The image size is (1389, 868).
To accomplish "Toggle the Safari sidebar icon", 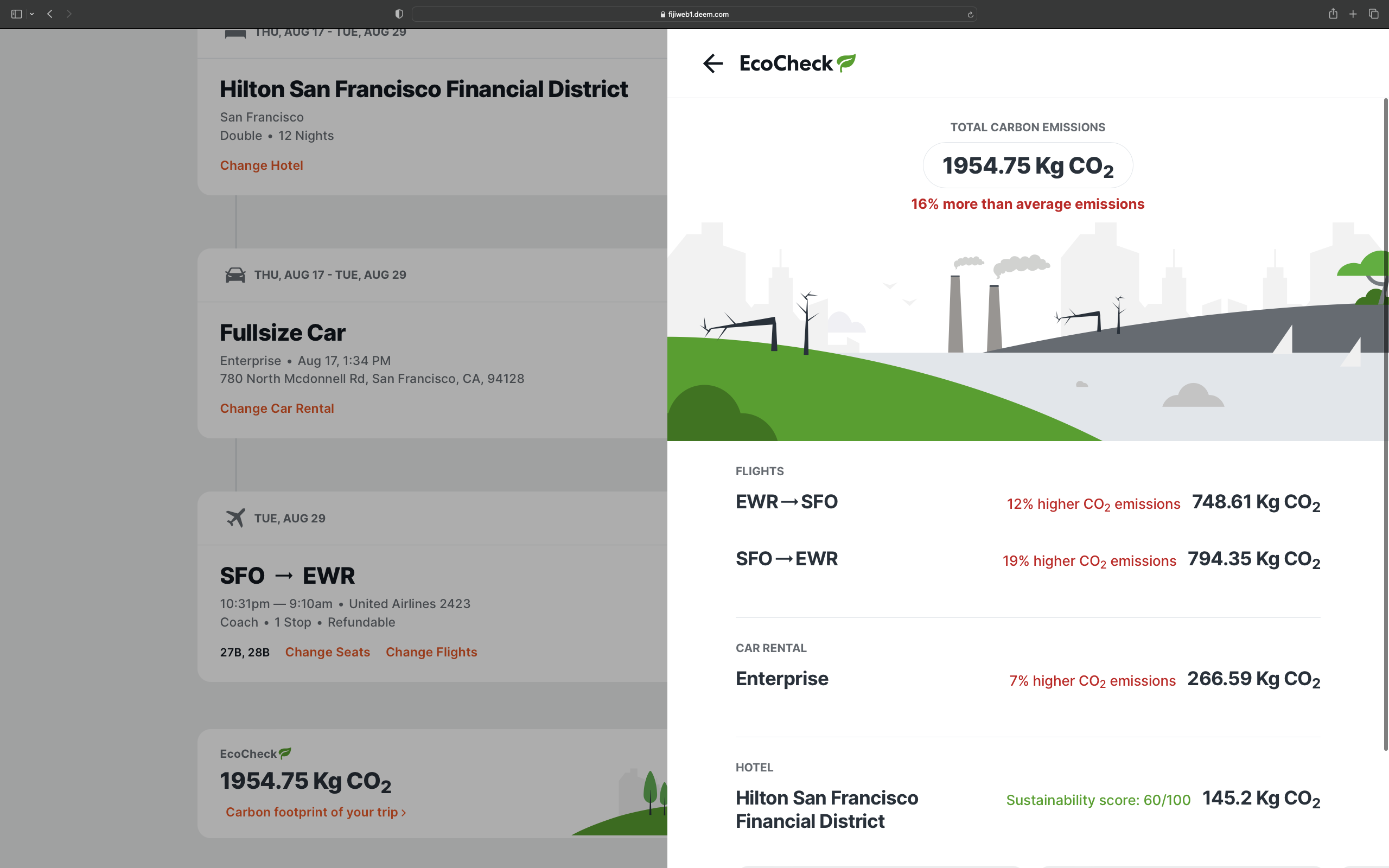I will pyautogui.click(x=16, y=14).
